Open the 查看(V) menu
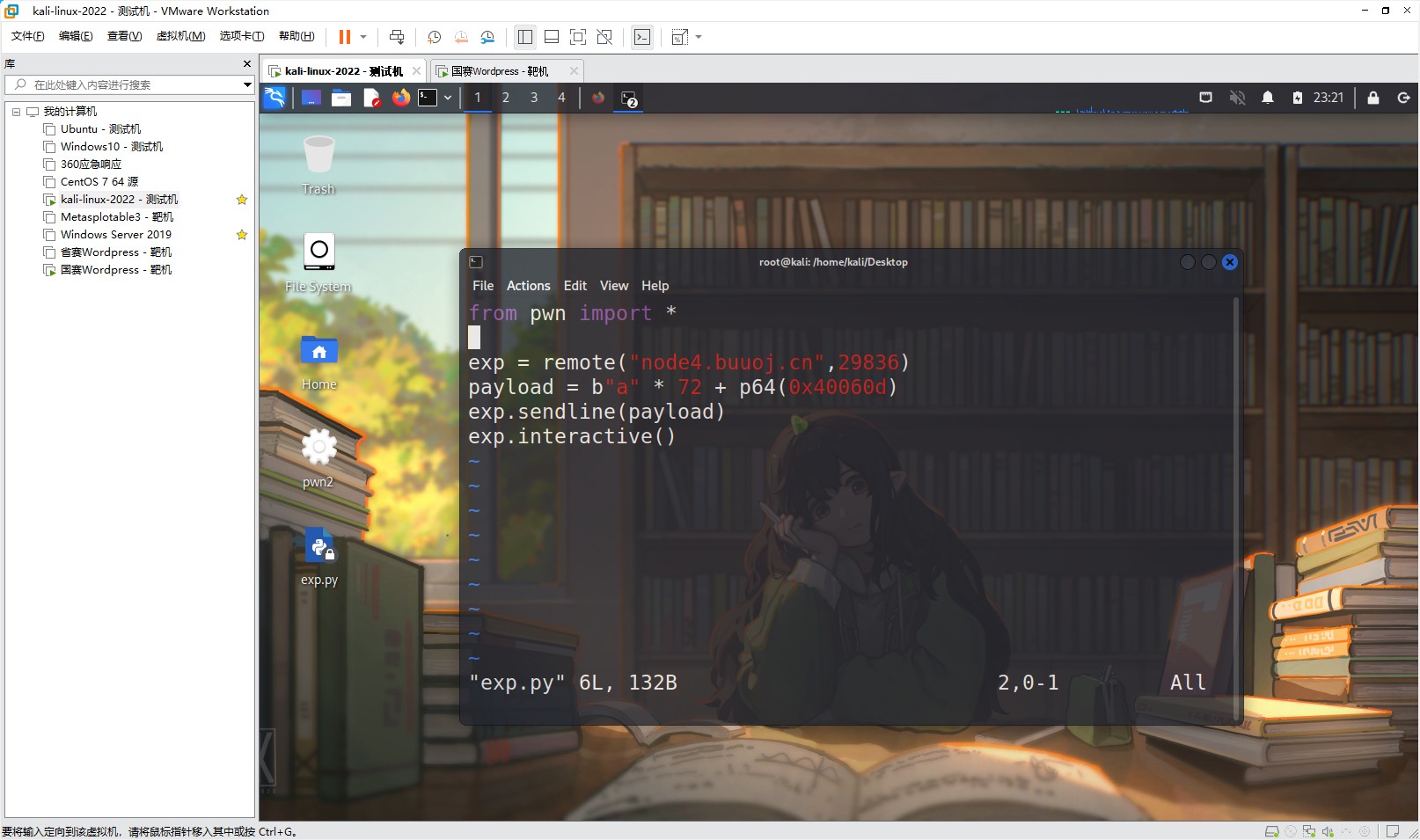This screenshot has width=1420, height=840. (124, 36)
